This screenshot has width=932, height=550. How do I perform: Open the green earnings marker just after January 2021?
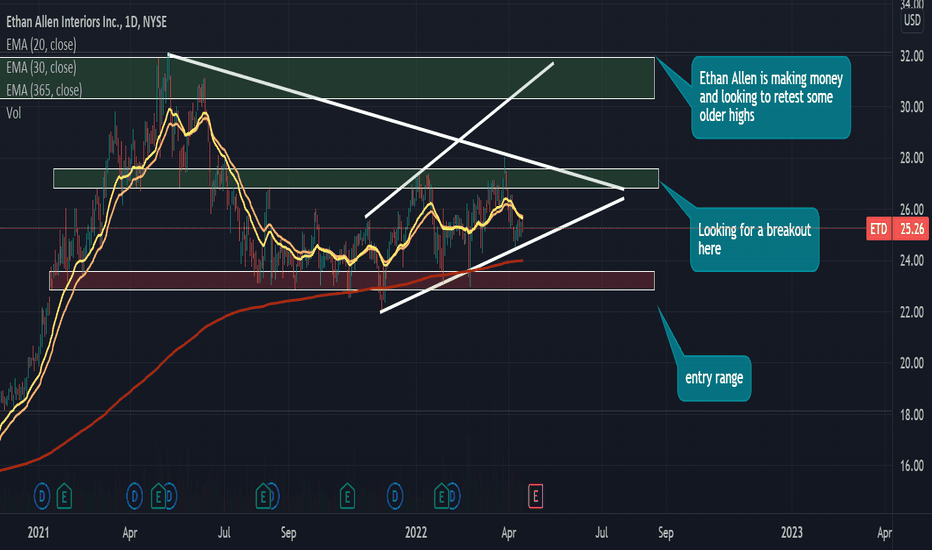[x=64, y=496]
